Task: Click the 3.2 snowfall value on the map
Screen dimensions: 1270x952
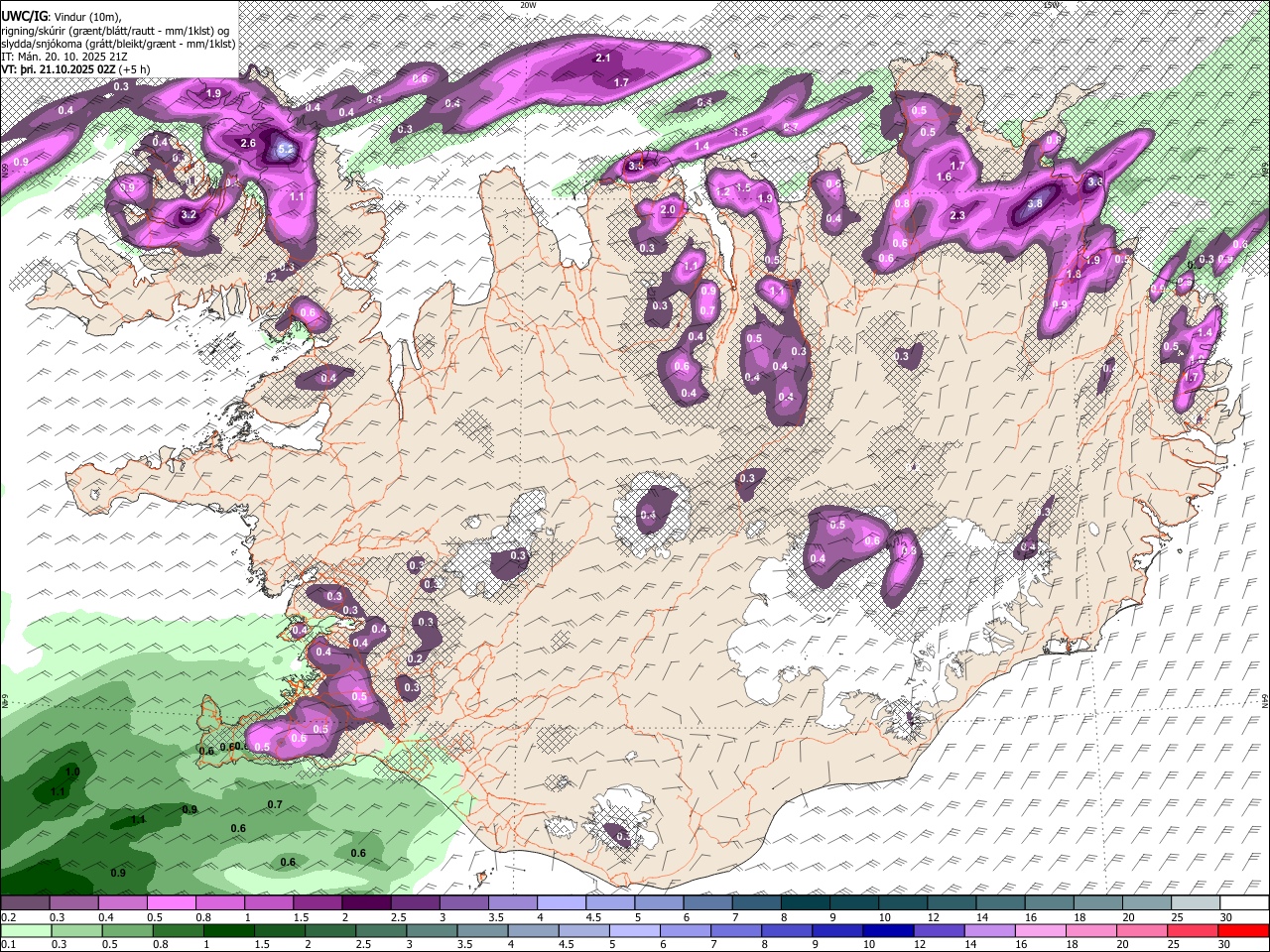Action: pyautogui.click(x=189, y=214)
